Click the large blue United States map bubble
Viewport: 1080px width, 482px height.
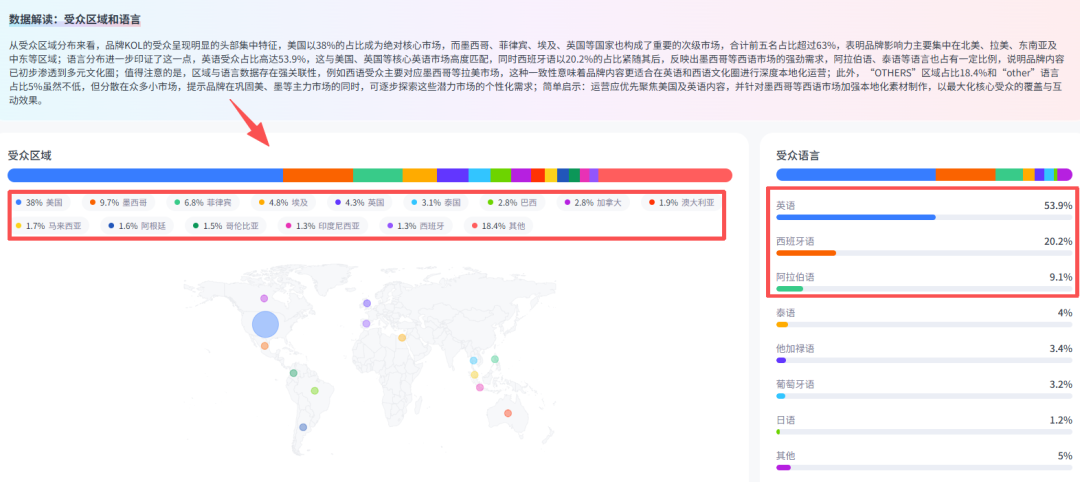pos(265,324)
